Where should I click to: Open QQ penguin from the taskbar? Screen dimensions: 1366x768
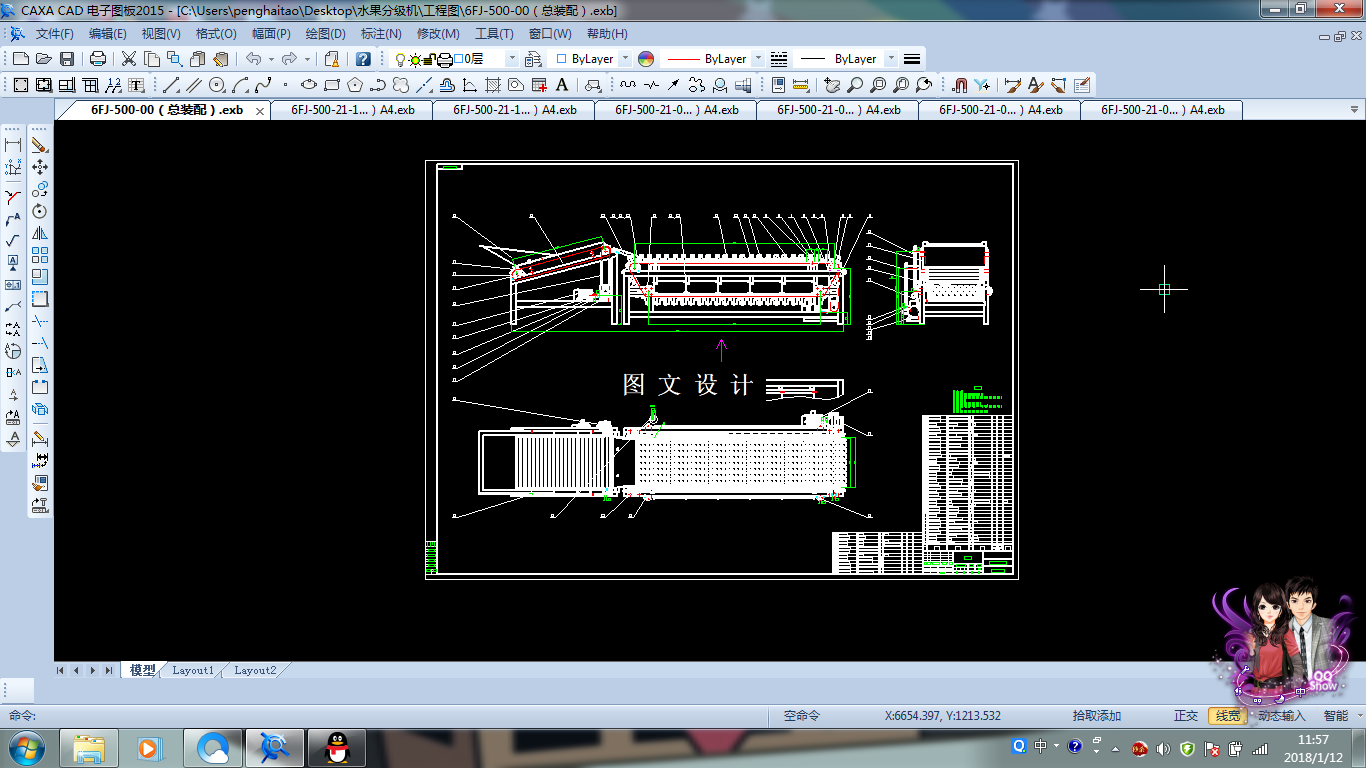[x=336, y=747]
